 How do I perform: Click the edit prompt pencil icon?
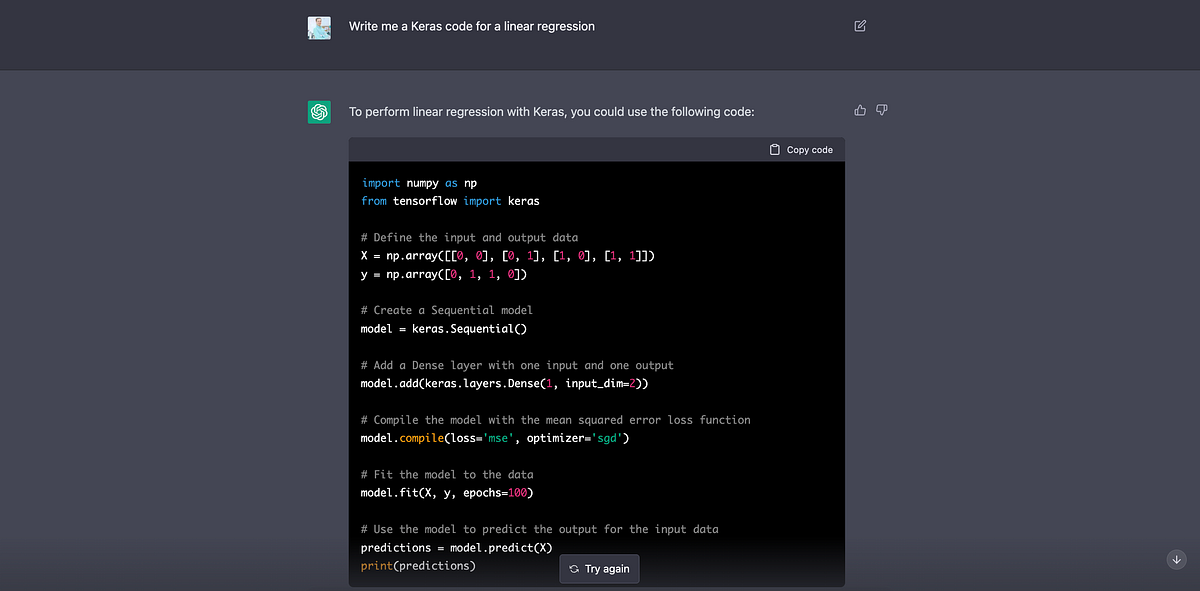pyautogui.click(x=859, y=26)
